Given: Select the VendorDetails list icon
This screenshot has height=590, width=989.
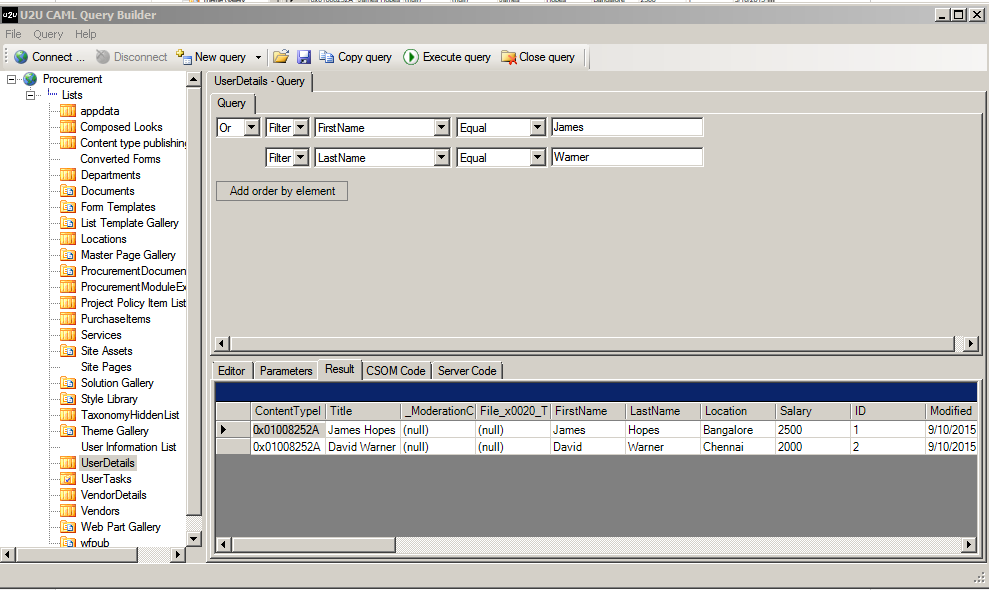Looking at the screenshot, I should 68,495.
